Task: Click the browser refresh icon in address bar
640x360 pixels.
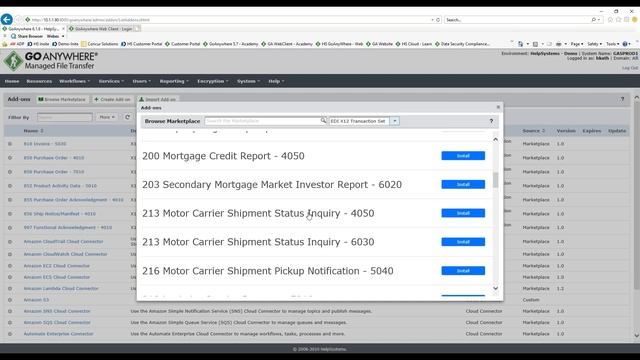Action: (438, 20)
